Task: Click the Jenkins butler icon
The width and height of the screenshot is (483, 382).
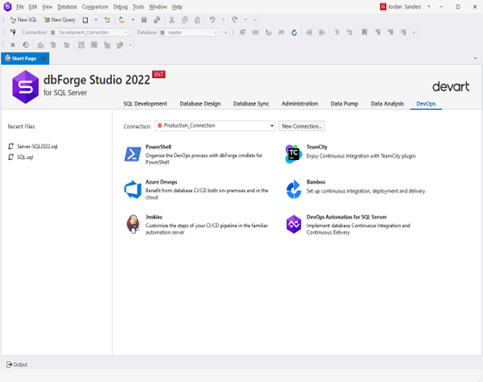Action: 133,224
